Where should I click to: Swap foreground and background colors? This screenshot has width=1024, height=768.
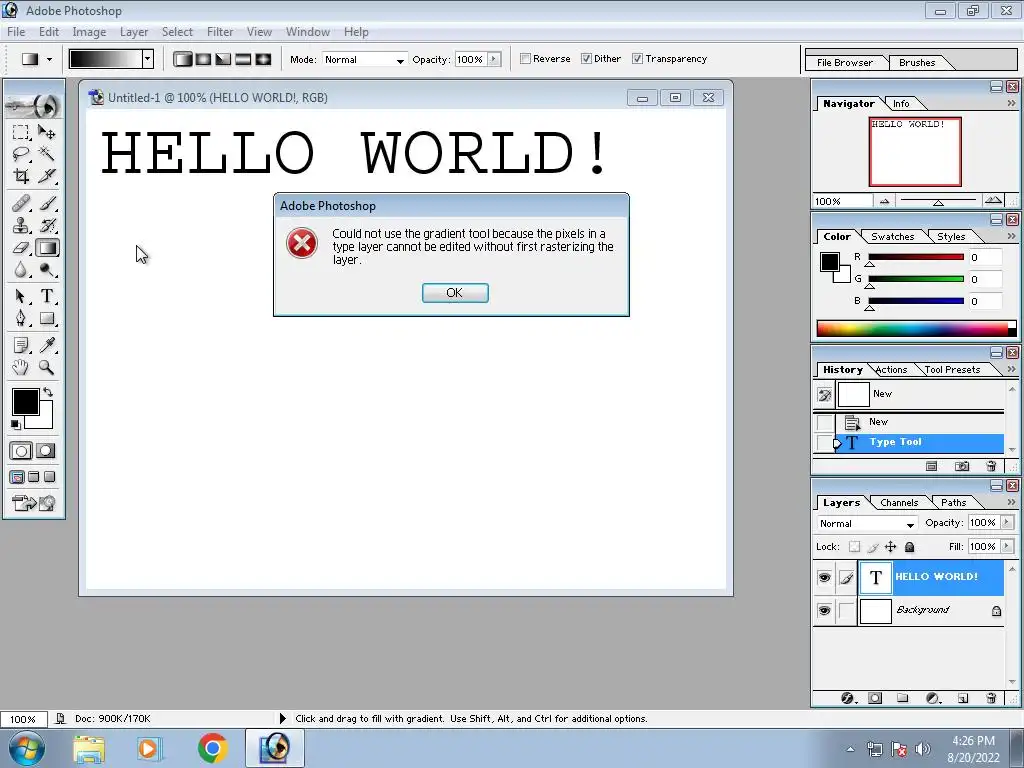coord(48,392)
